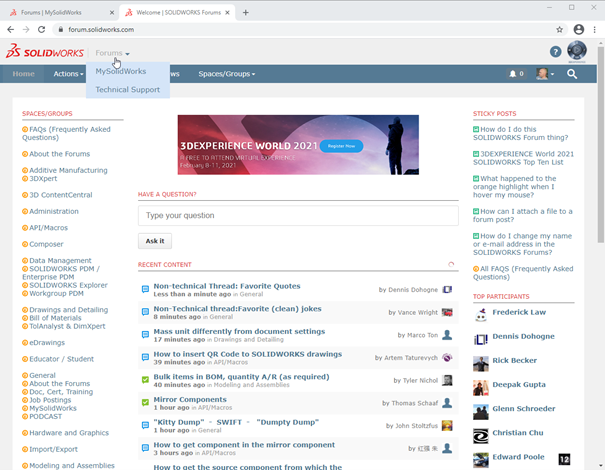Click John Stoltzfus's avatar icon
This screenshot has width=605, height=470.
pyautogui.click(x=447, y=426)
